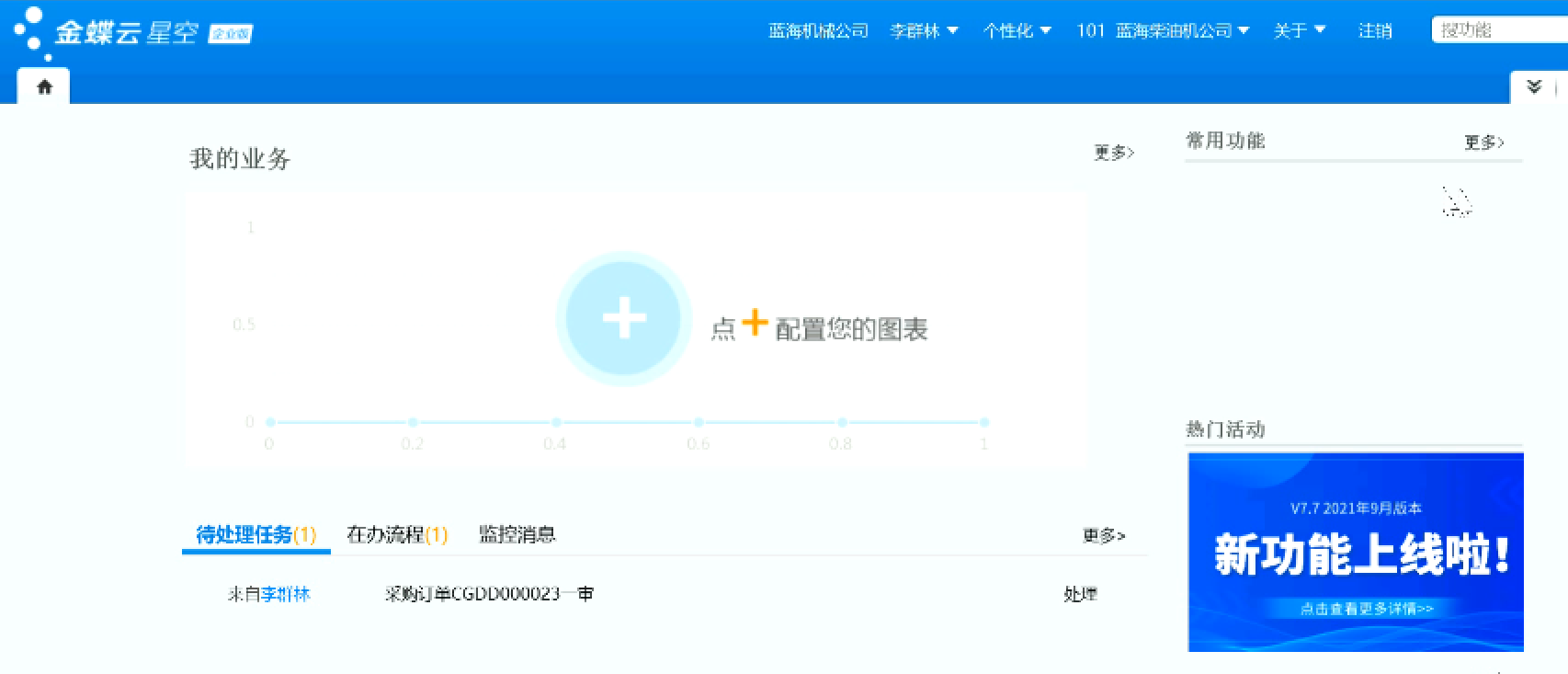This screenshot has width=1568, height=674.
Task: Click the double-chevron collapse icon at top right
Action: (x=1533, y=86)
